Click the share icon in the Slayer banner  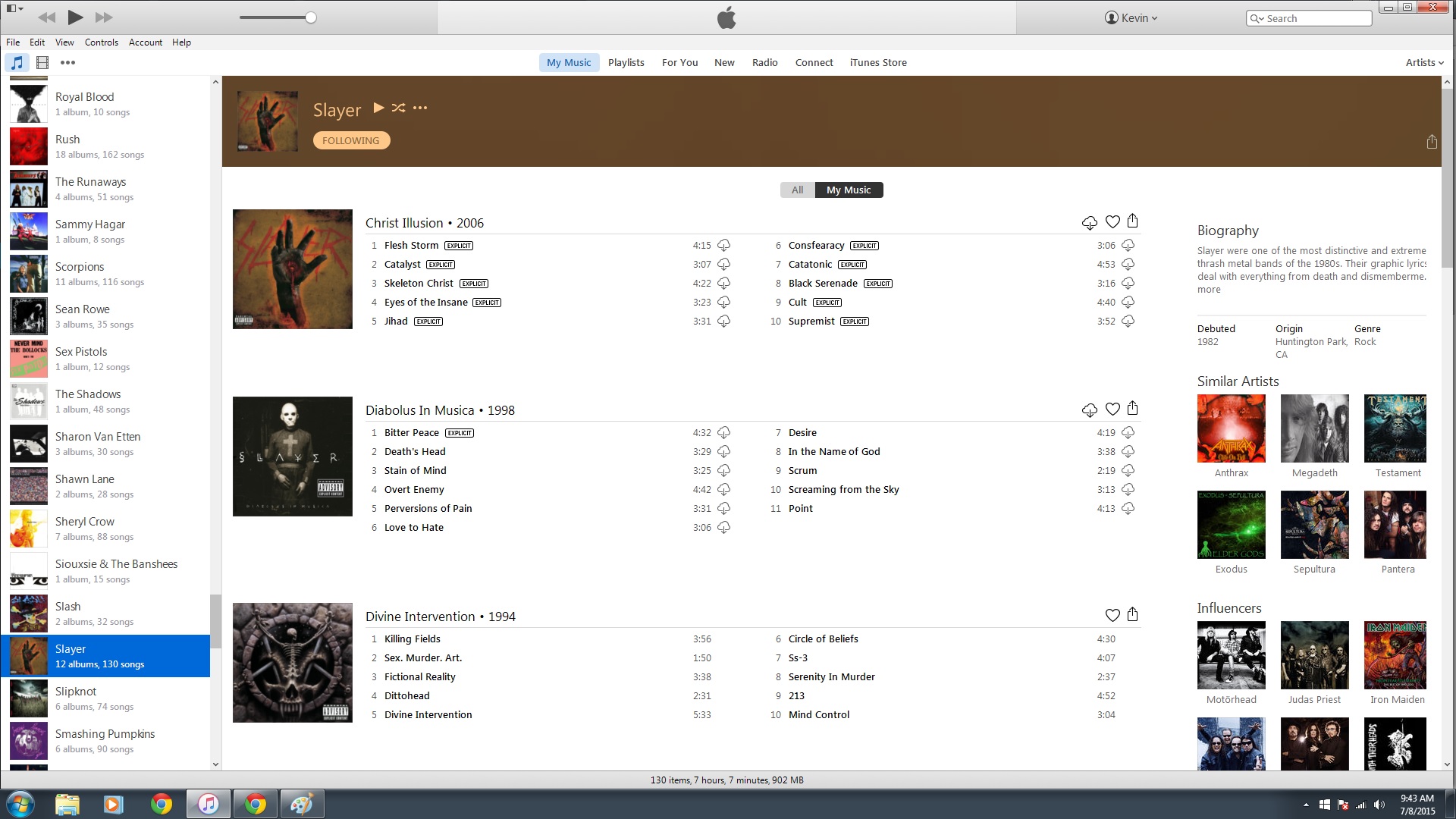click(x=1431, y=142)
